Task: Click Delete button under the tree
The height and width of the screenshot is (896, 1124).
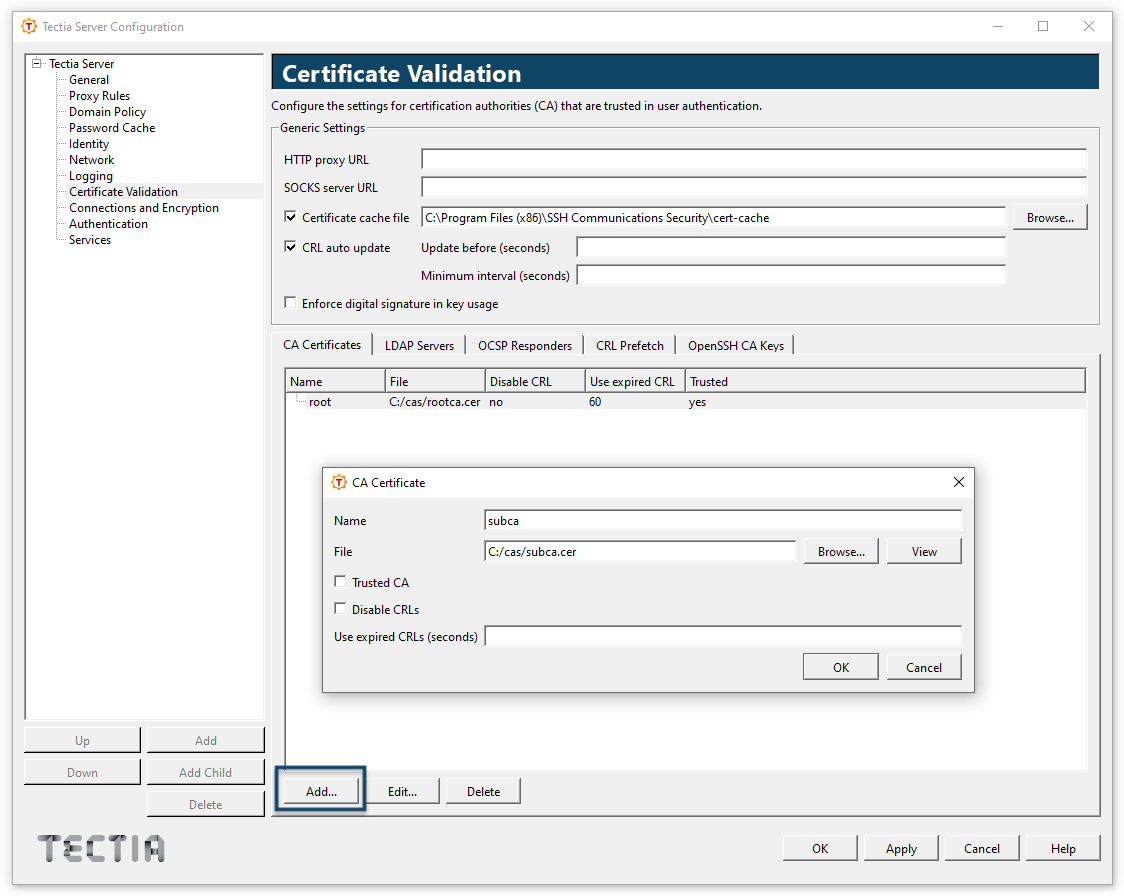Action: (206, 804)
